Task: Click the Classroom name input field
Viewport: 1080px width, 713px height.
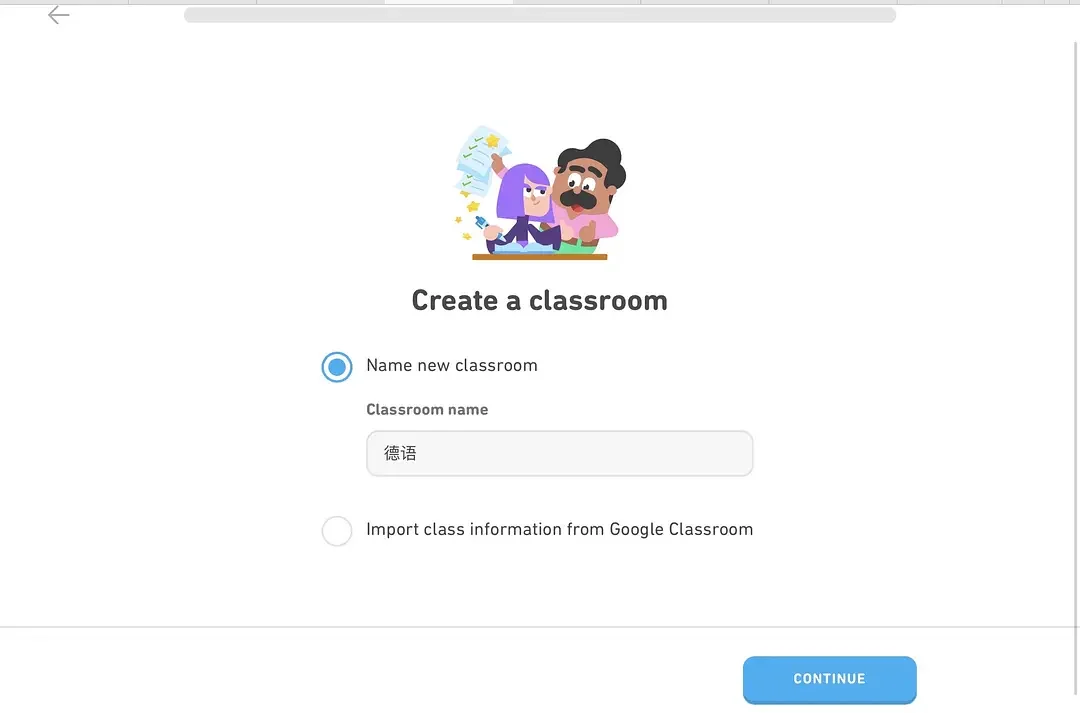Action: pyautogui.click(x=559, y=453)
